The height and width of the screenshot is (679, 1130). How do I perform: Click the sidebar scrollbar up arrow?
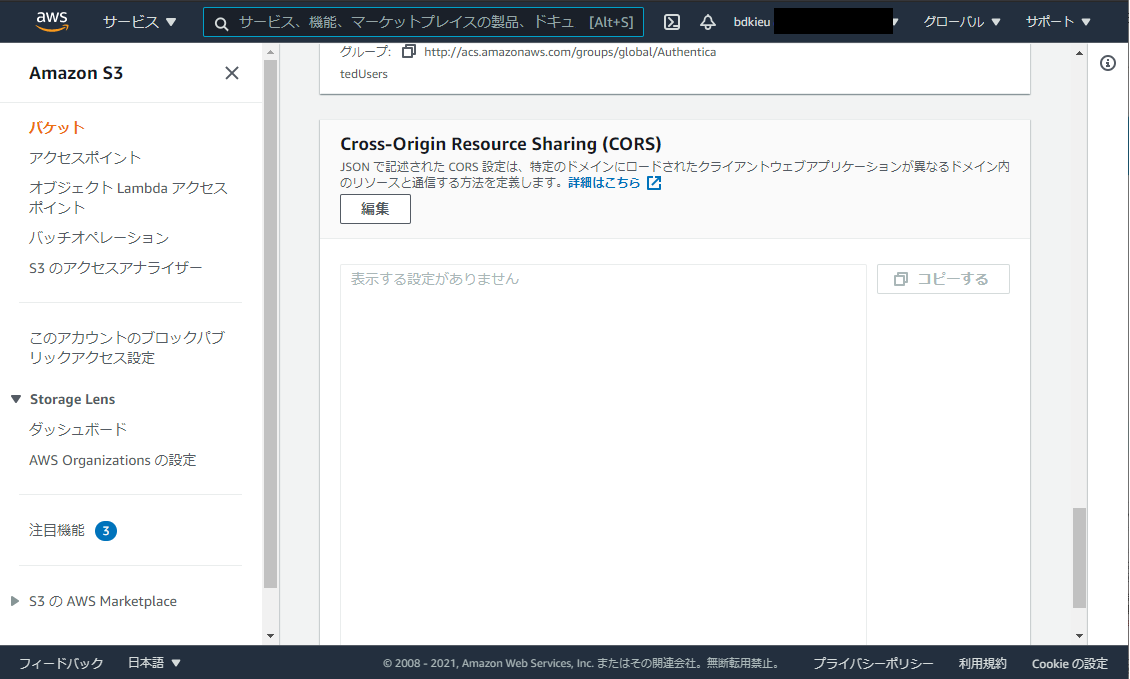[x=270, y=52]
